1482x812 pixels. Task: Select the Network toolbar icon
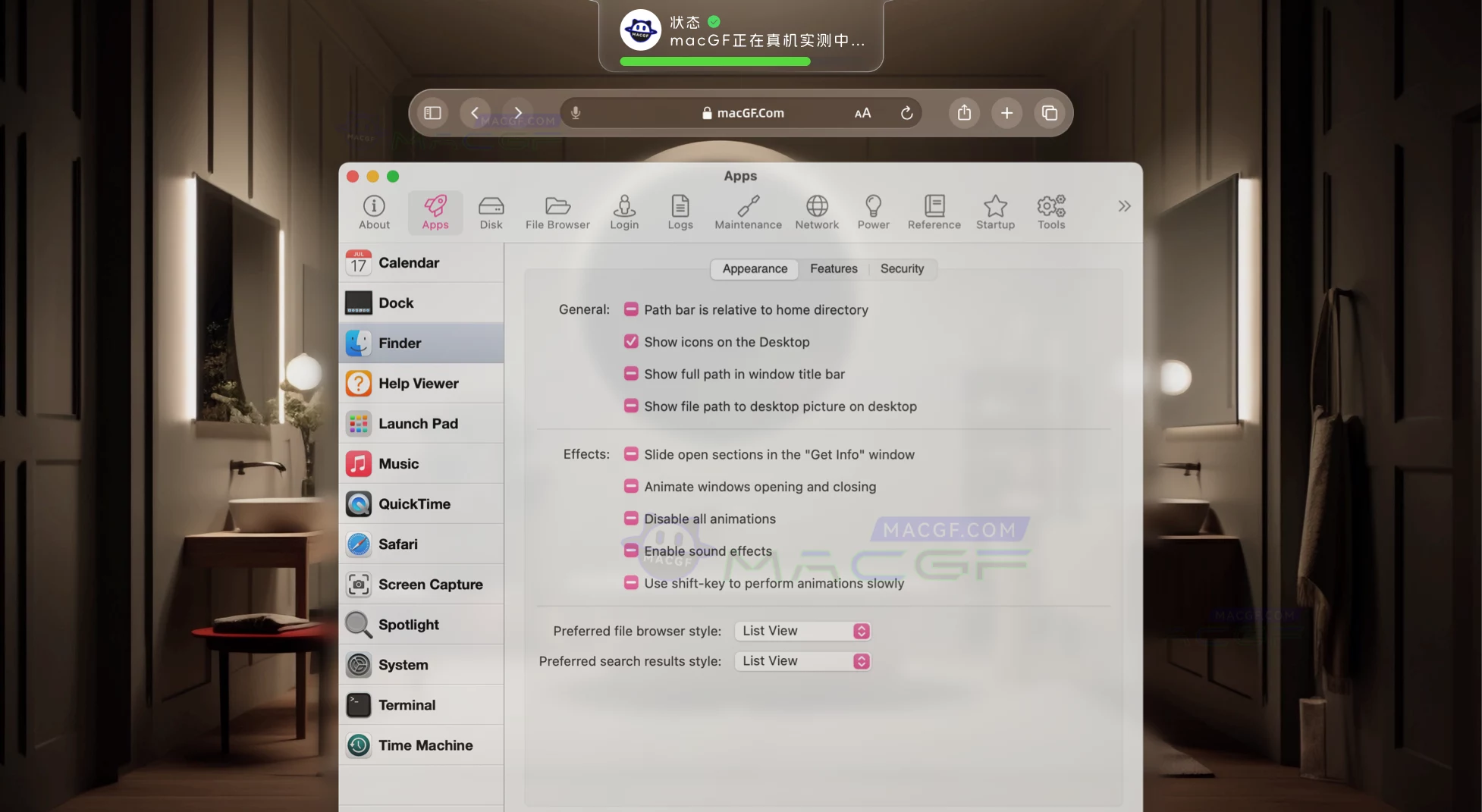click(816, 212)
